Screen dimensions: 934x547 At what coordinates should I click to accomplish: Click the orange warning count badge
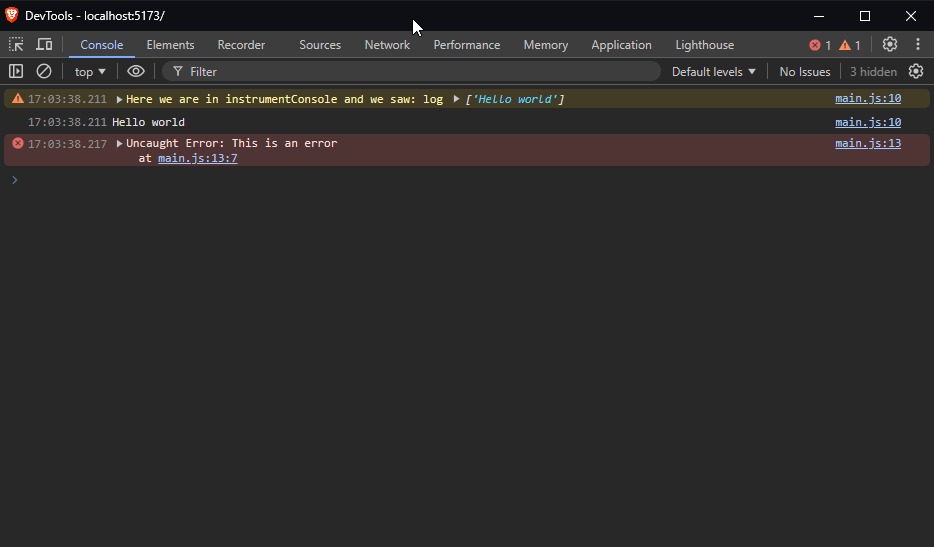click(x=849, y=45)
